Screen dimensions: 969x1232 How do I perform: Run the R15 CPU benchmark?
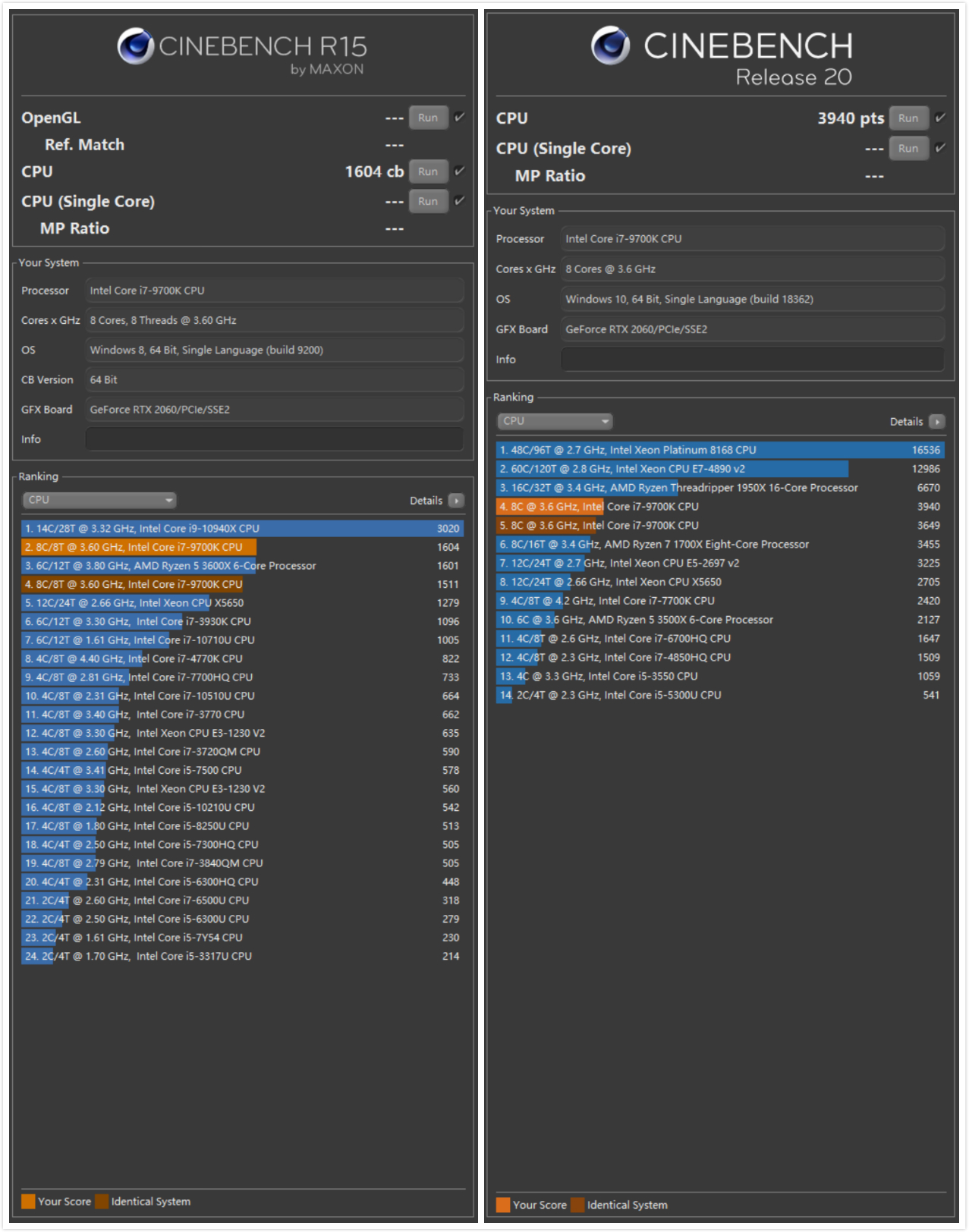click(x=428, y=171)
